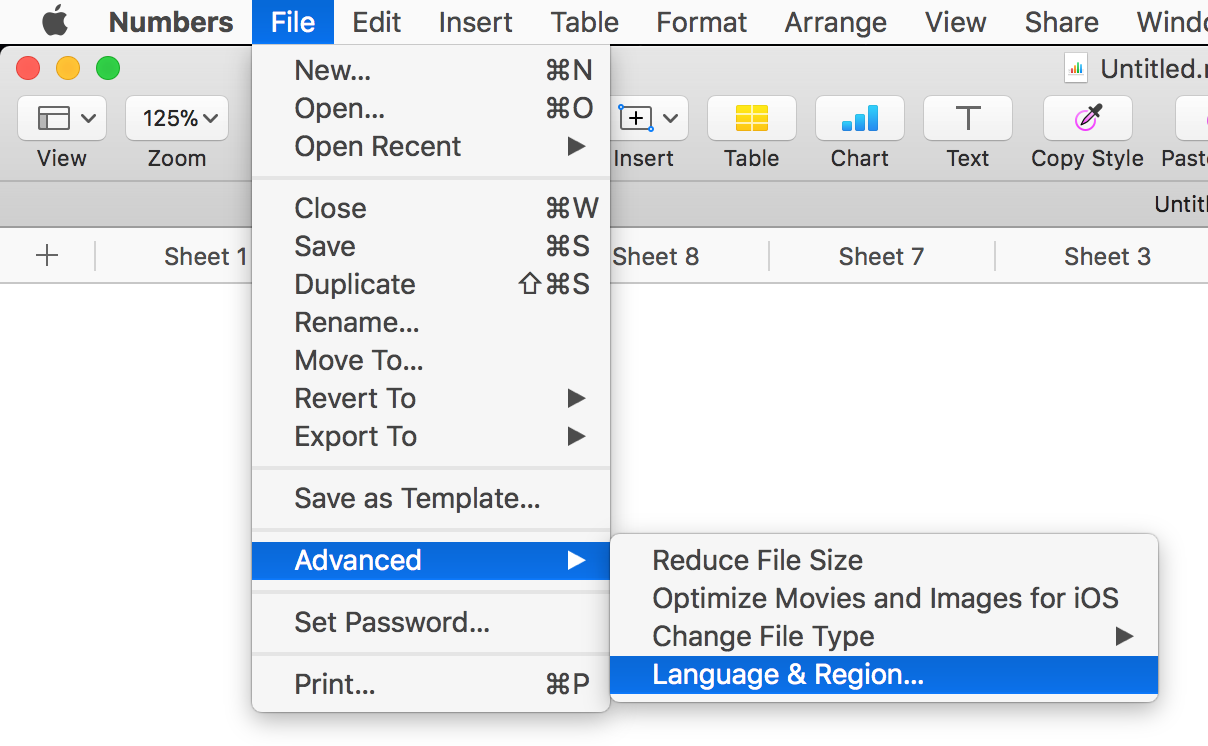Open the Apple menu
This screenshot has width=1208, height=746.
pyautogui.click(x=55, y=21)
